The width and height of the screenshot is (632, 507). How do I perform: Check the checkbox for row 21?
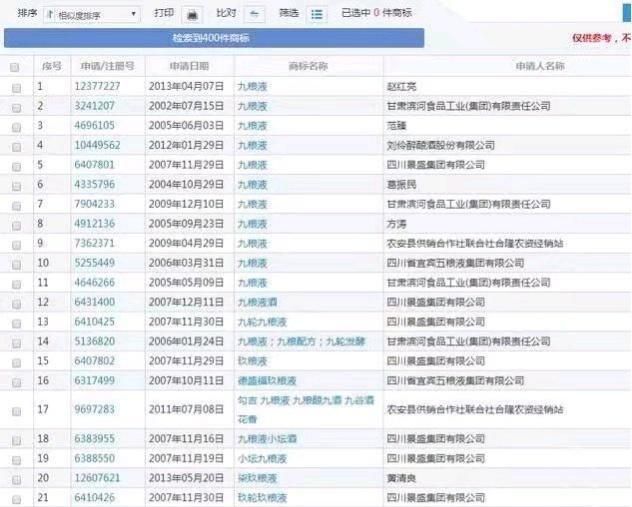[x=15, y=498]
